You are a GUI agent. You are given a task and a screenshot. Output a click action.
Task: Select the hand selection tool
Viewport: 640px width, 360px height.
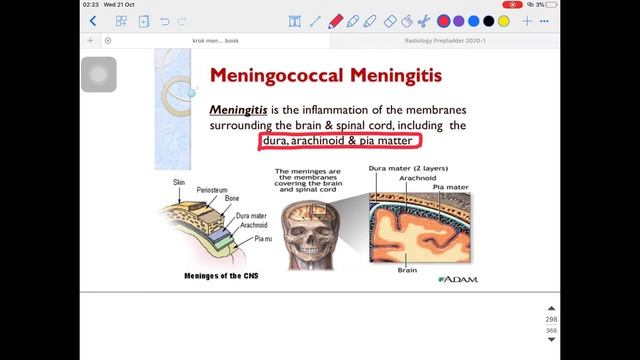click(x=407, y=21)
